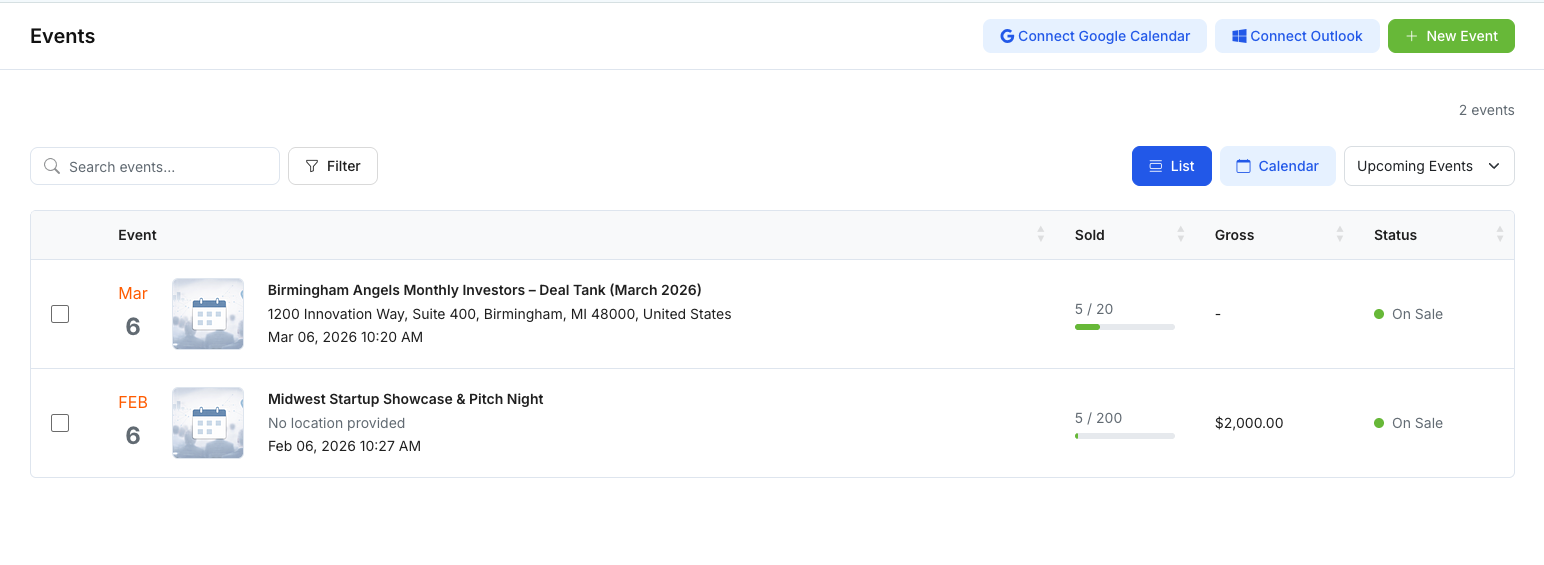Click the 5 / 20 sold progress bar
Image resolution: width=1544 pixels, height=565 pixels.
[x=1124, y=327]
